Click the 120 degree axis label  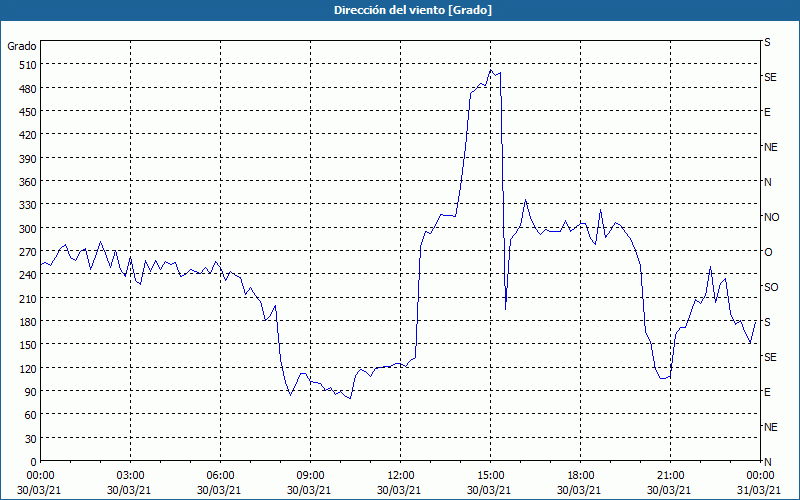tap(28, 368)
